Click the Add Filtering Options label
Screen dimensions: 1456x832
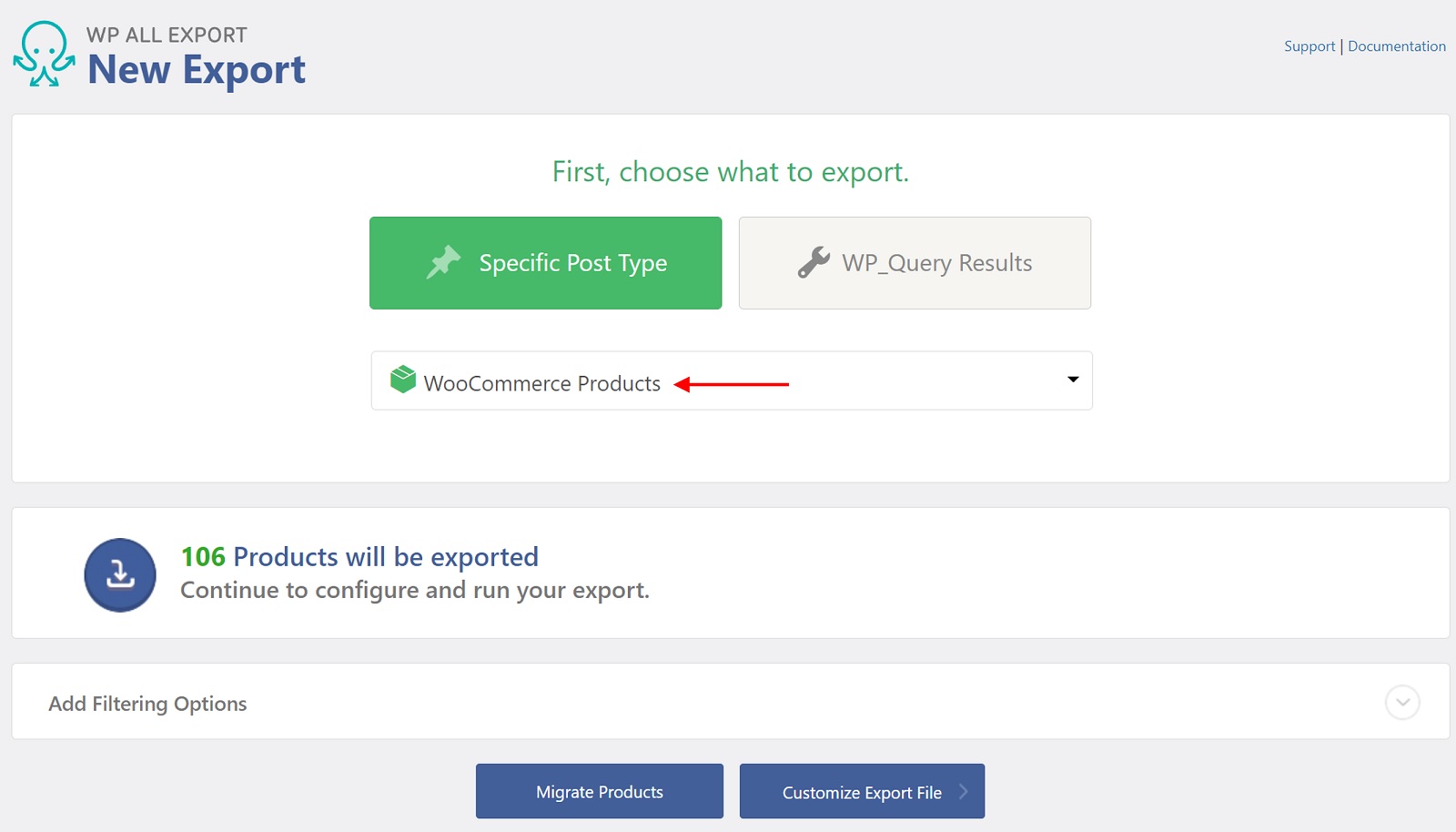147,703
